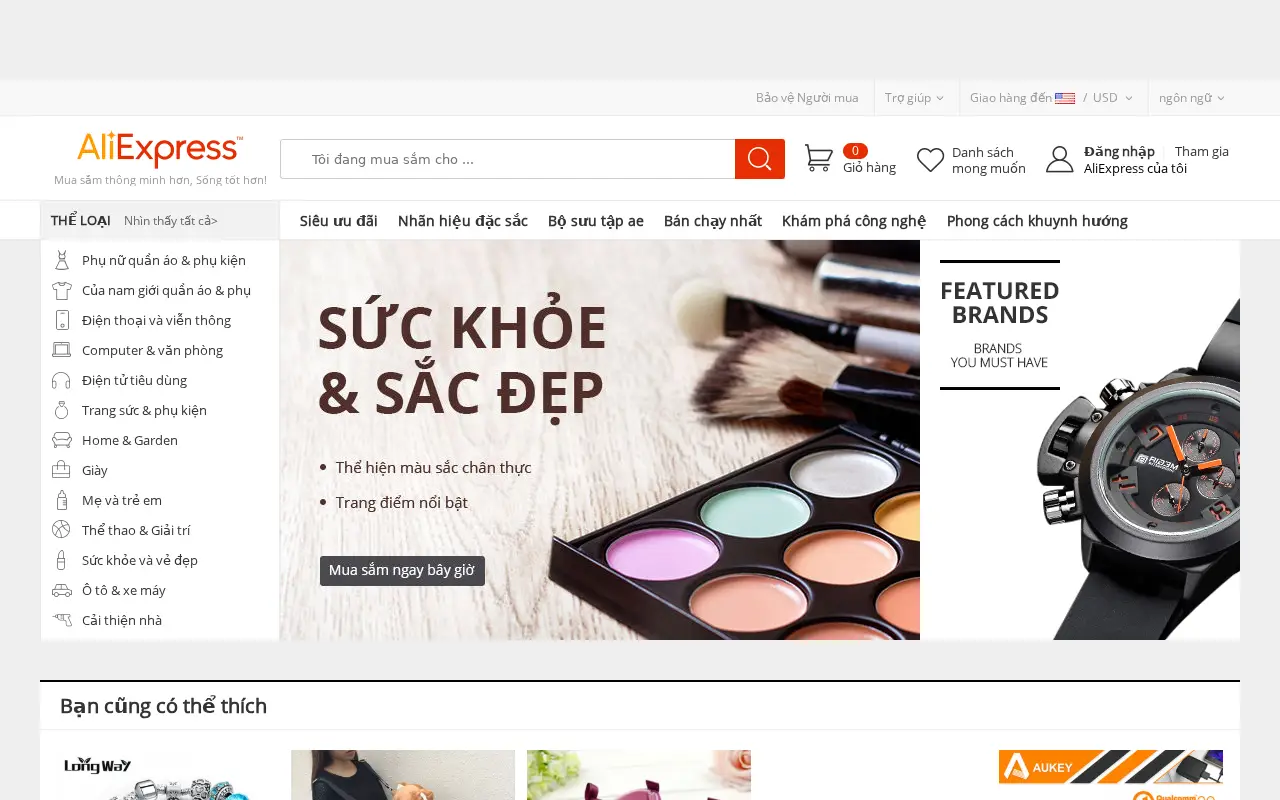Click the bag icon for Giày
1280x800 pixels.
point(62,470)
